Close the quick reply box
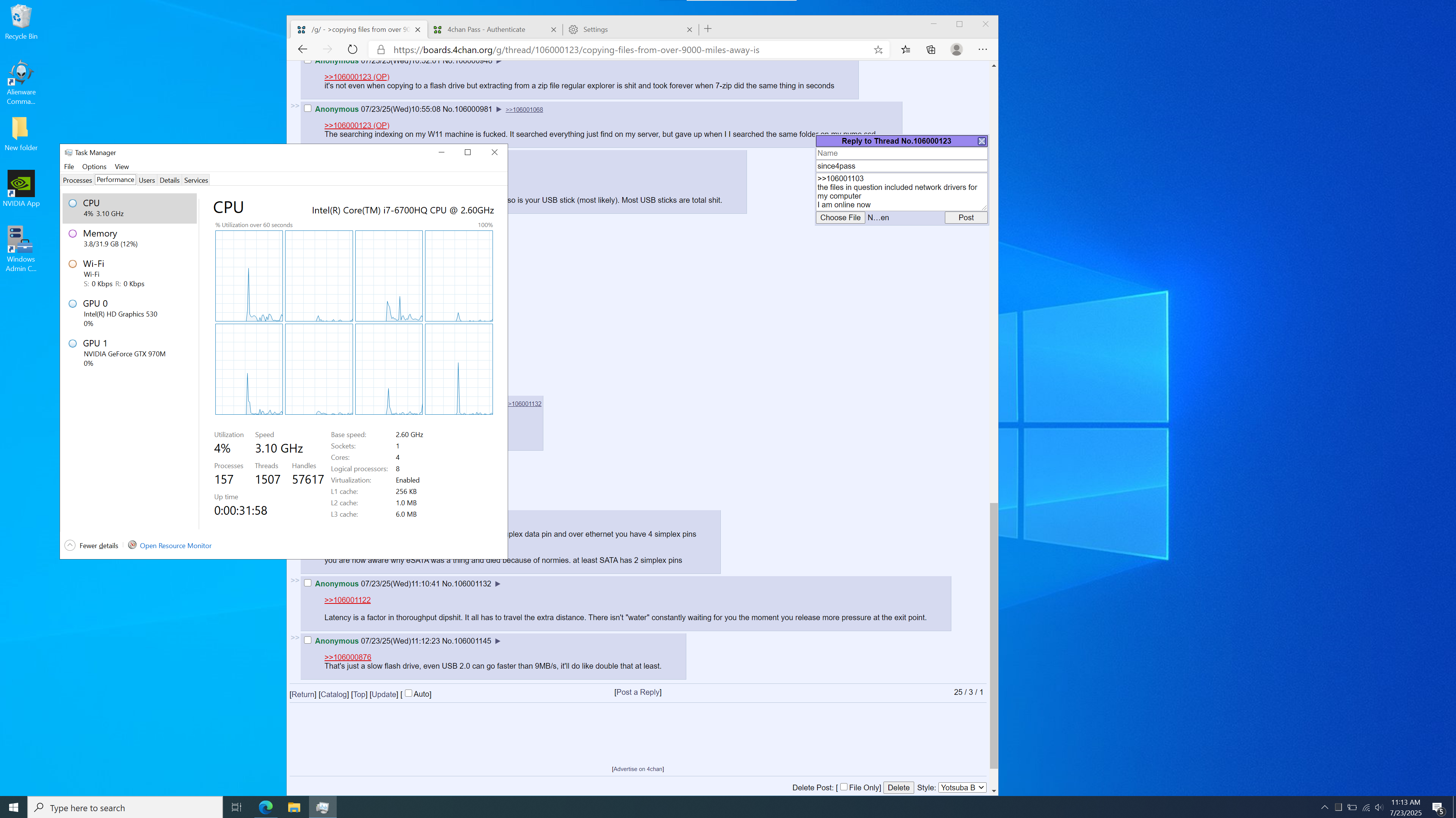The width and height of the screenshot is (1456, 818). click(x=982, y=141)
